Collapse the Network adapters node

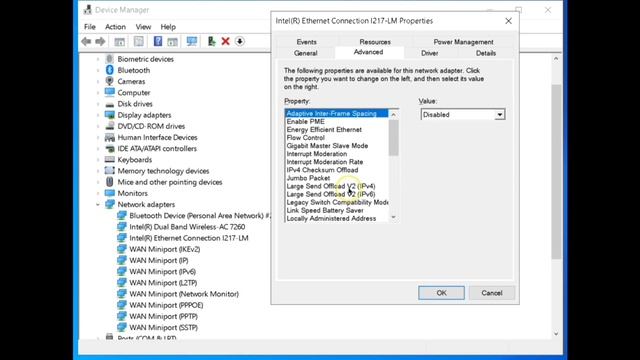[98, 204]
